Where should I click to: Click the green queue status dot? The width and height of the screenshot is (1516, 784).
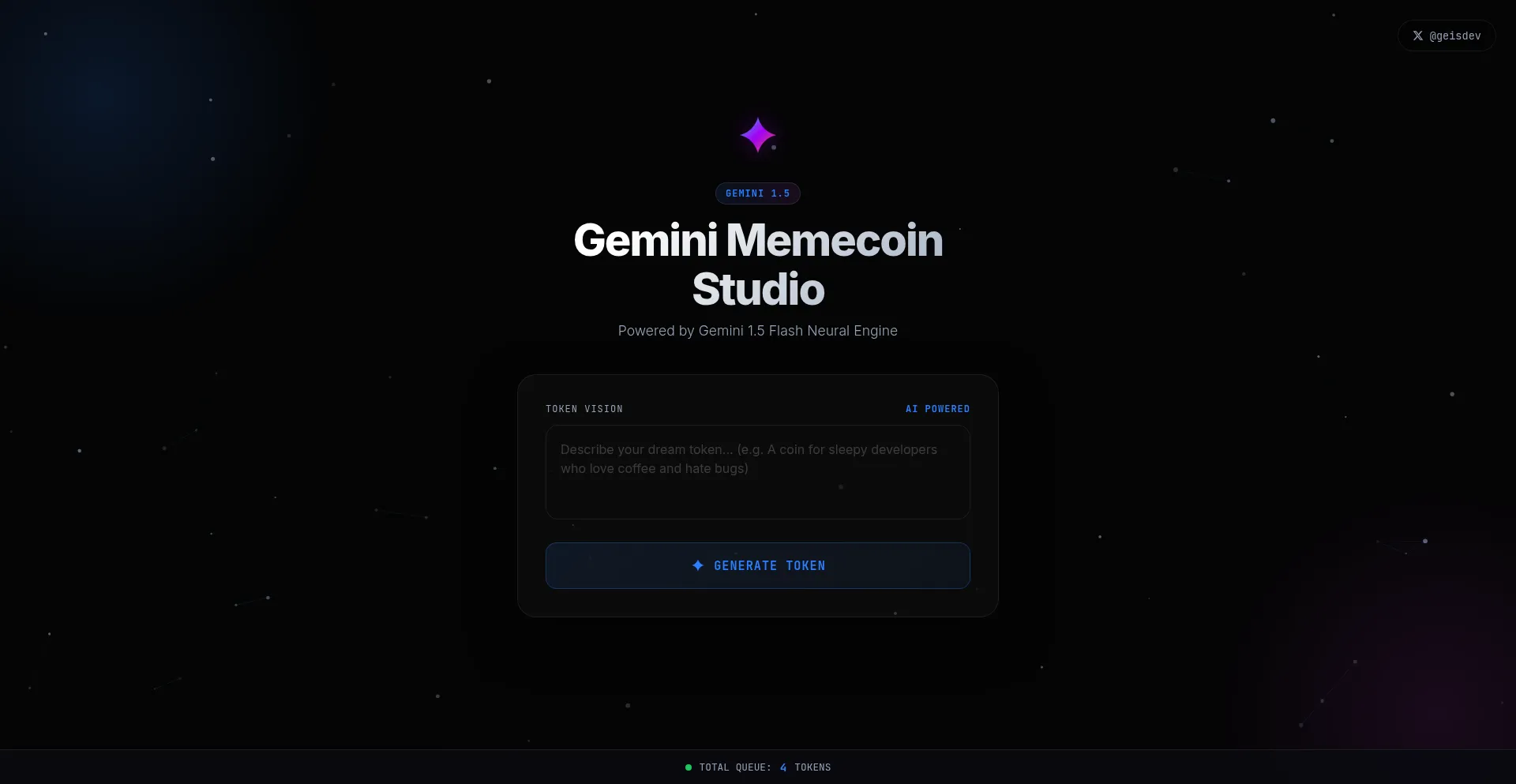point(689,767)
